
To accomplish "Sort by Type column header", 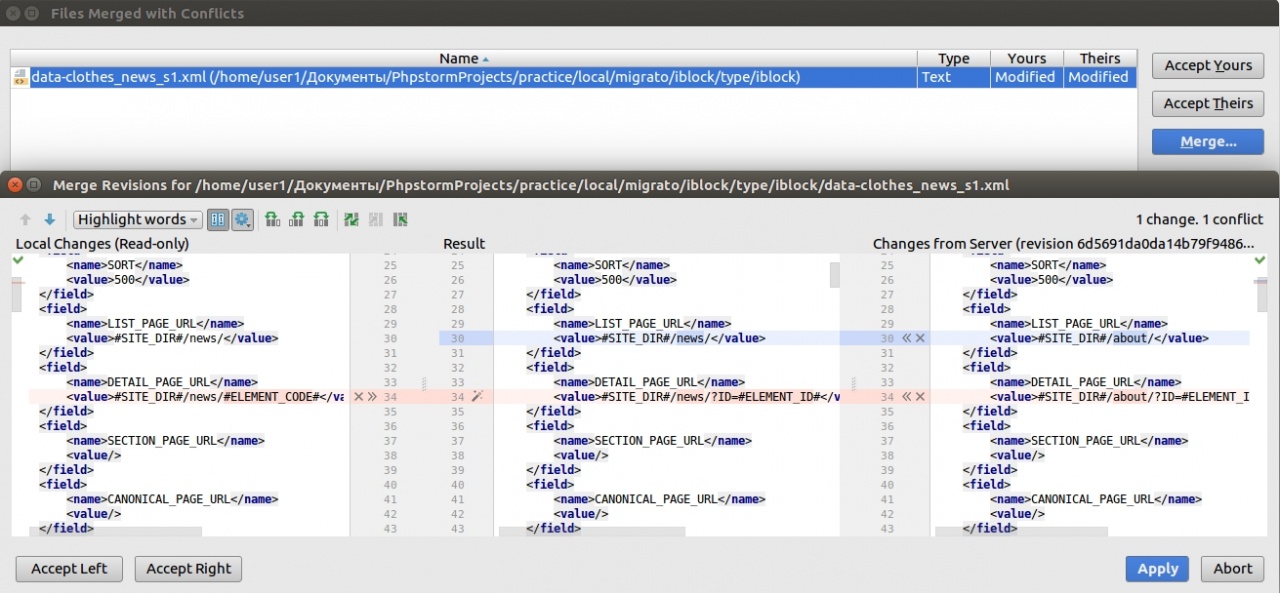I will (x=953, y=59).
